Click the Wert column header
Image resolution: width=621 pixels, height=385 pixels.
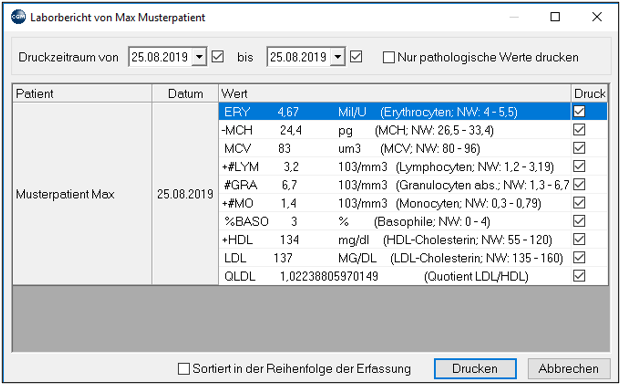[394, 93]
